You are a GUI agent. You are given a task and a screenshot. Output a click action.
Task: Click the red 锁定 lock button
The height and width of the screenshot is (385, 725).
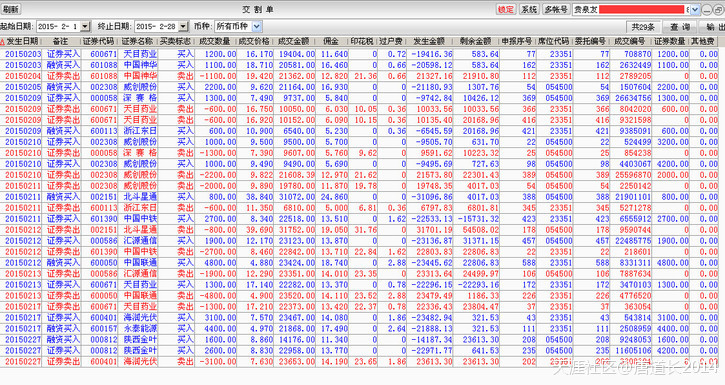505,9
